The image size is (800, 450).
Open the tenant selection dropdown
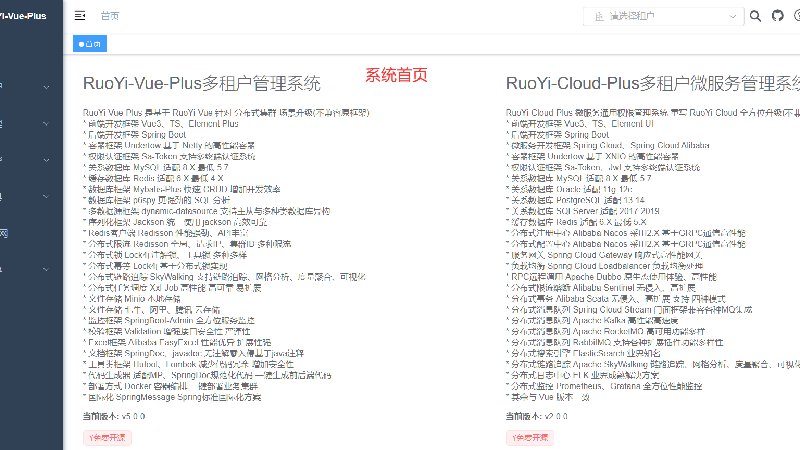click(x=663, y=16)
